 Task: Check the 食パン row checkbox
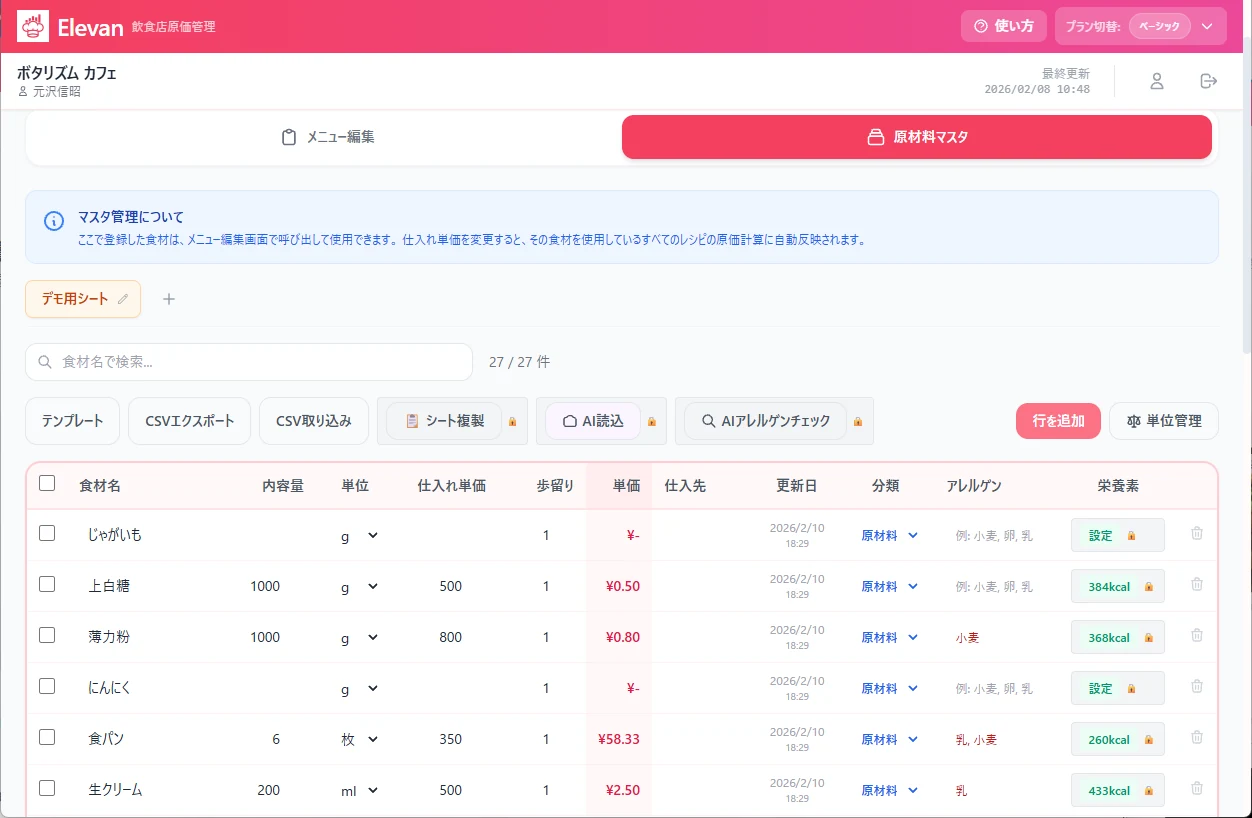pos(47,737)
